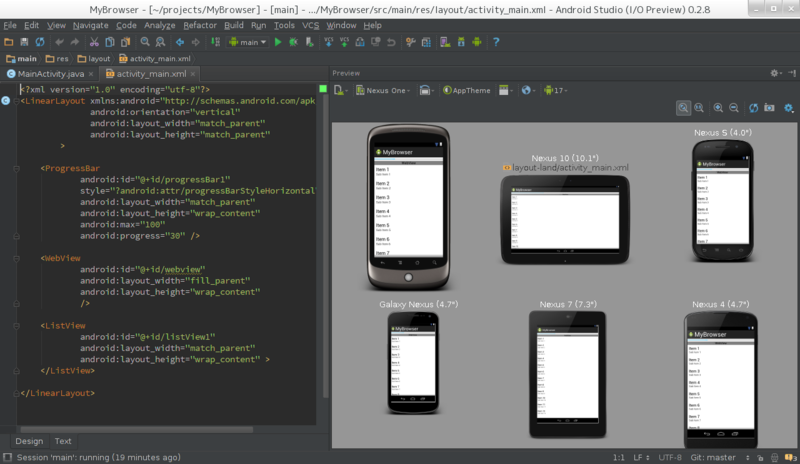This screenshot has height=464, width=800.
Task: Select the Galaxy Nexus preview thumbnail
Action: pos(413,362)
